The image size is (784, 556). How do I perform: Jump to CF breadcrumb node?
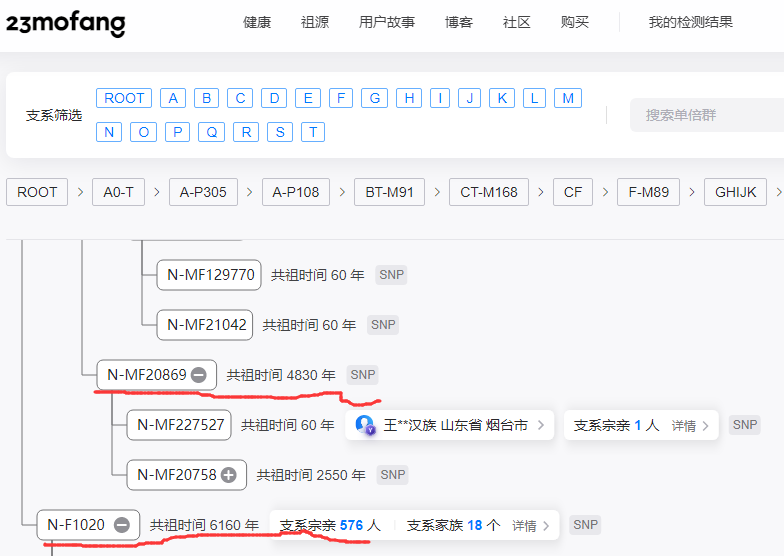coord(573,192)
